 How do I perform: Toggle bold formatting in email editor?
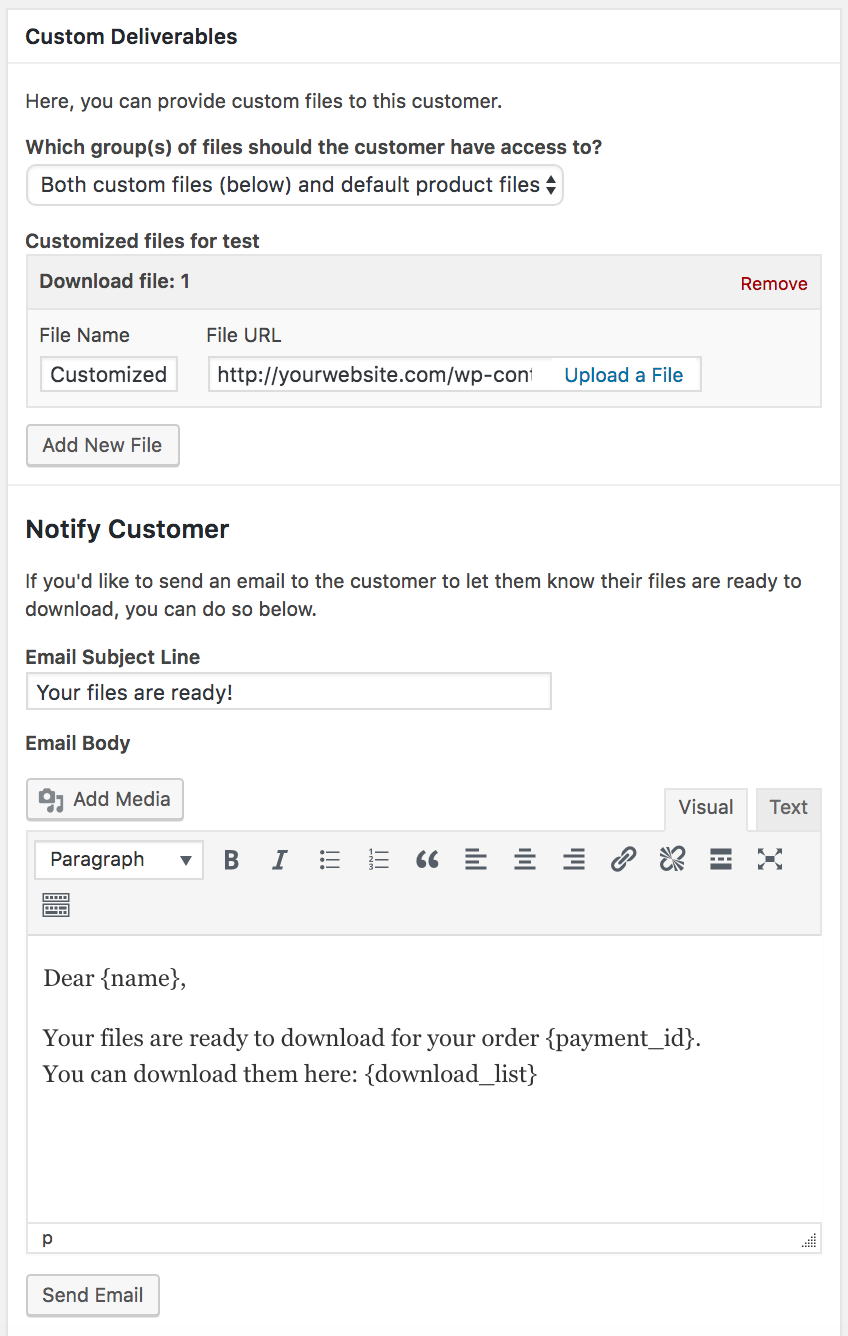tap(231, 860)
